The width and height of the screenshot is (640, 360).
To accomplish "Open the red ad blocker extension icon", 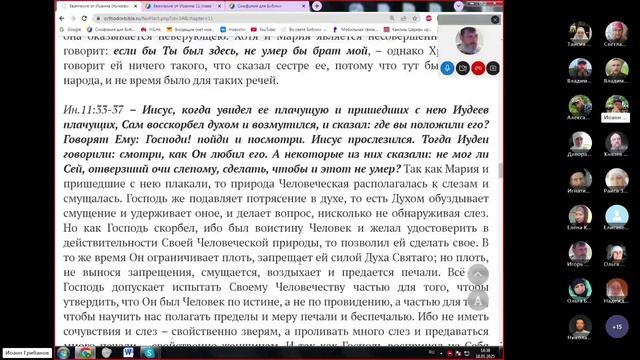I will coord(429,18).
